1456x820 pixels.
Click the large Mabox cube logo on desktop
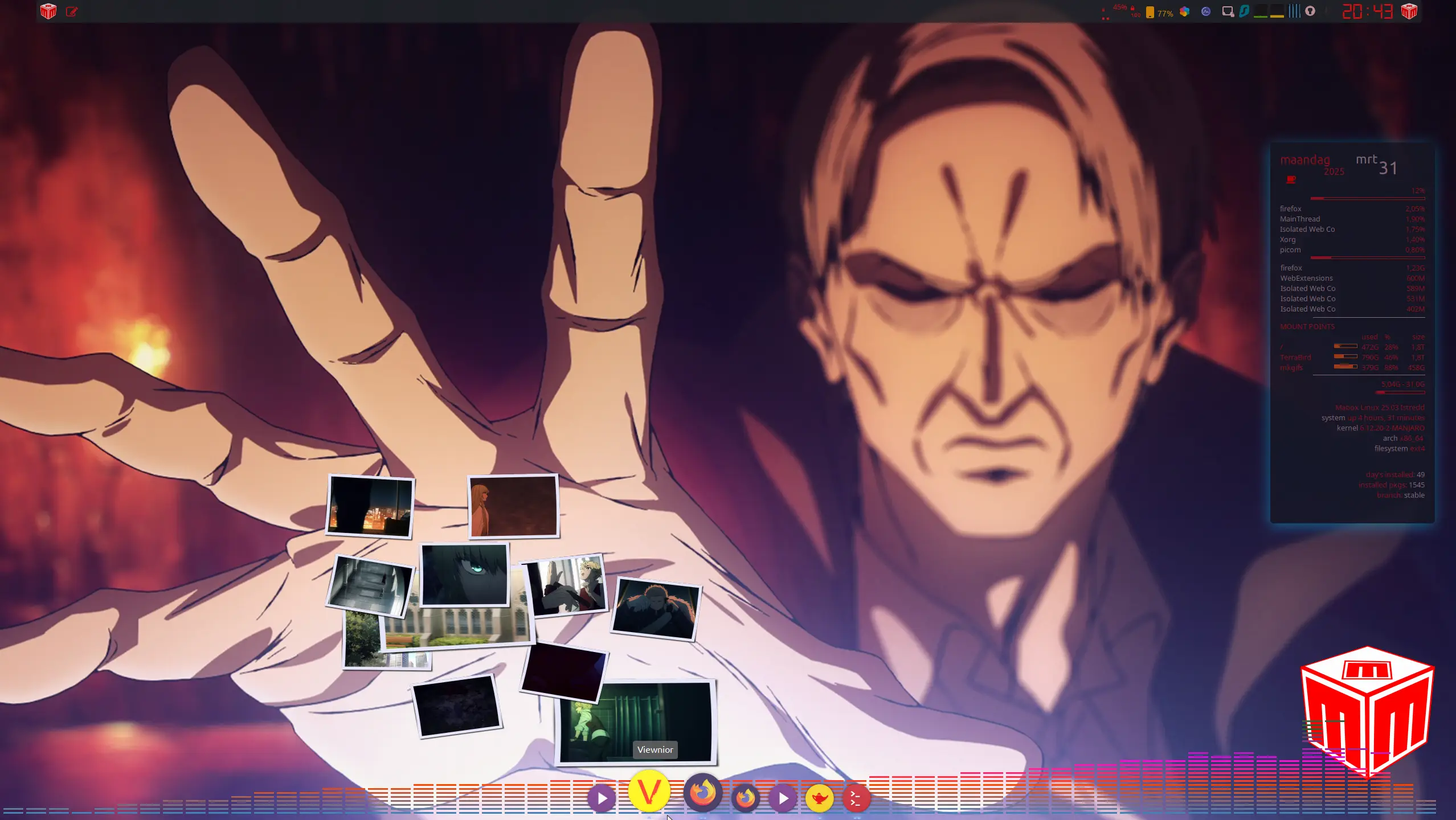coord(1367,709)
